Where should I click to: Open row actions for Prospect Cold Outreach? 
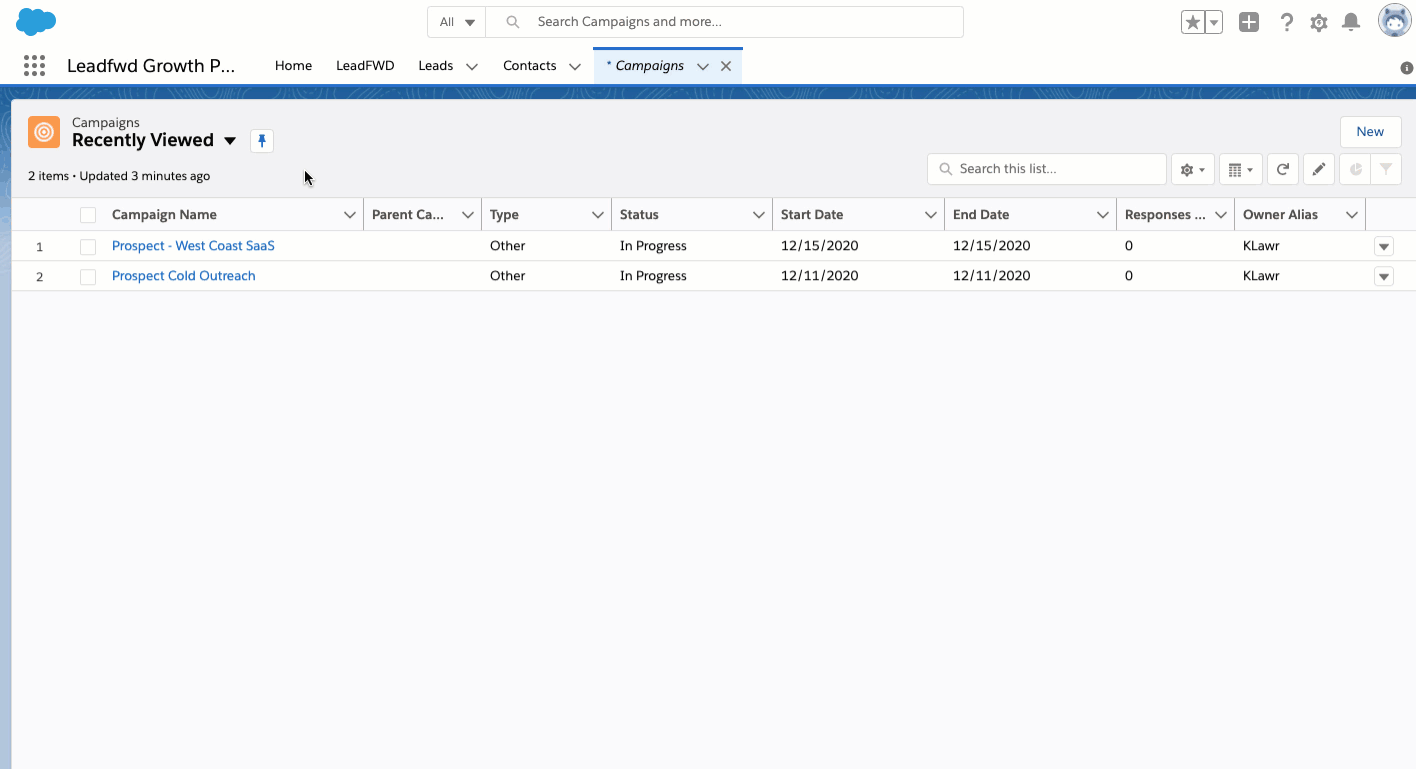click(x=1384, y=277)
